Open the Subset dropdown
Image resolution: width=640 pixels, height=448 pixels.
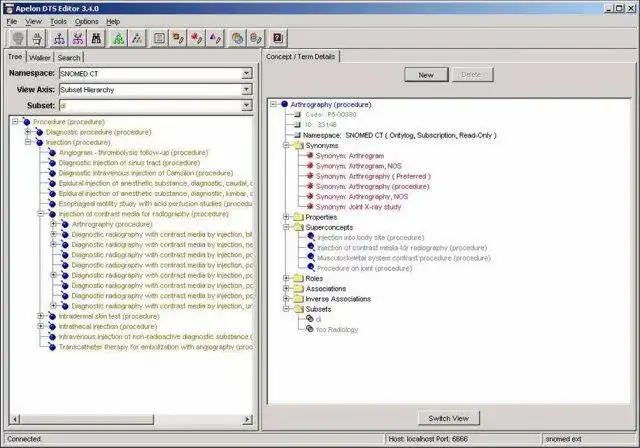click(246, 105)
